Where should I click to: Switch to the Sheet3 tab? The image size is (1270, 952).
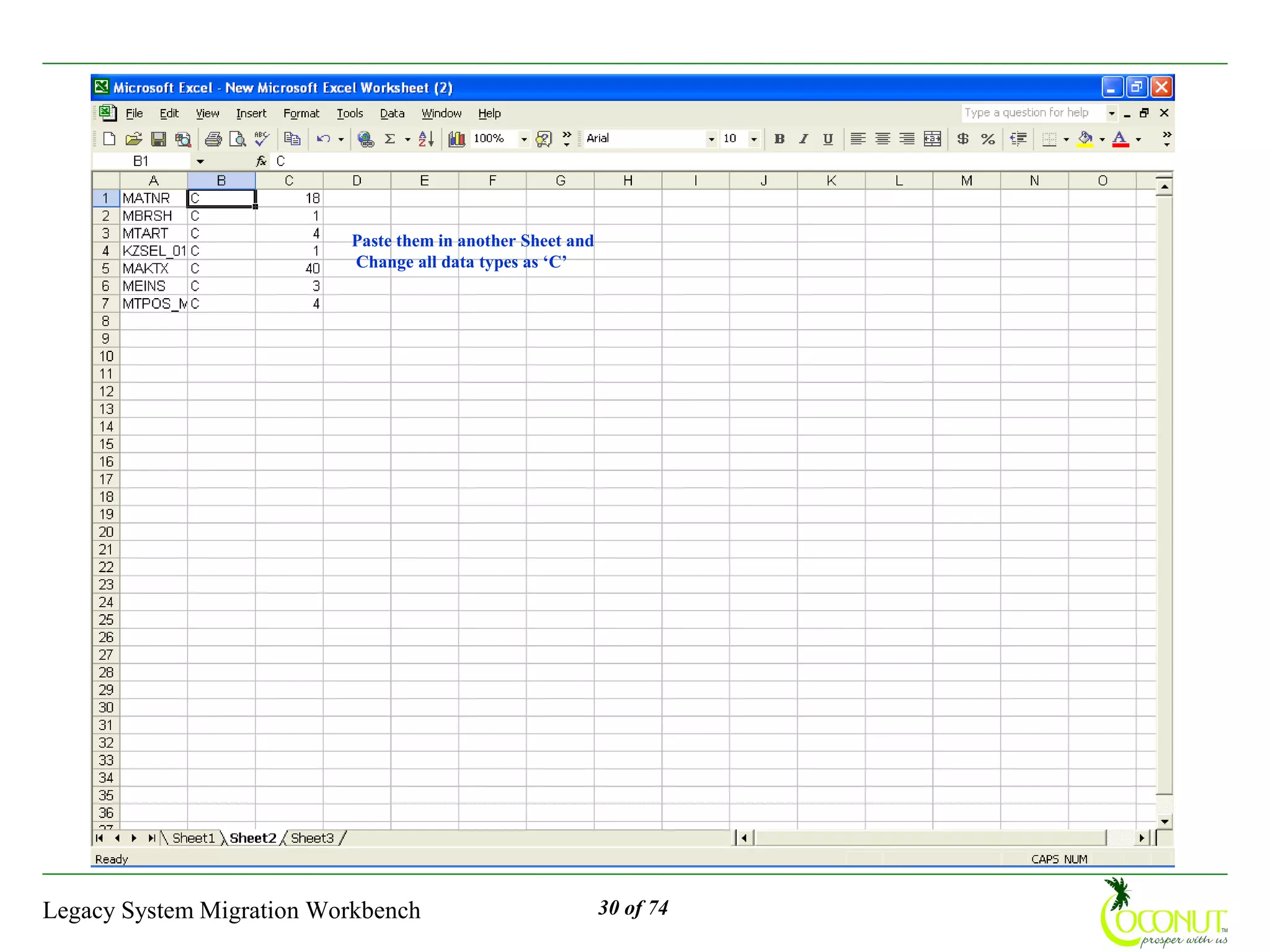click(313, 838)
